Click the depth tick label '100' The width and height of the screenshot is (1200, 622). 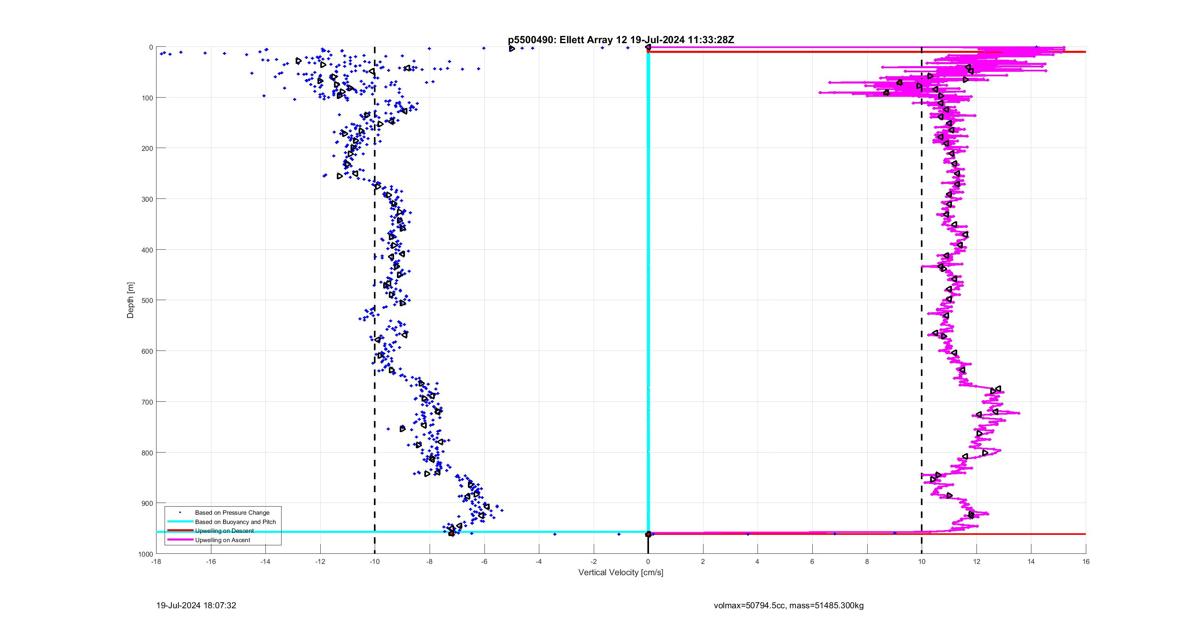tap(146, 98)
